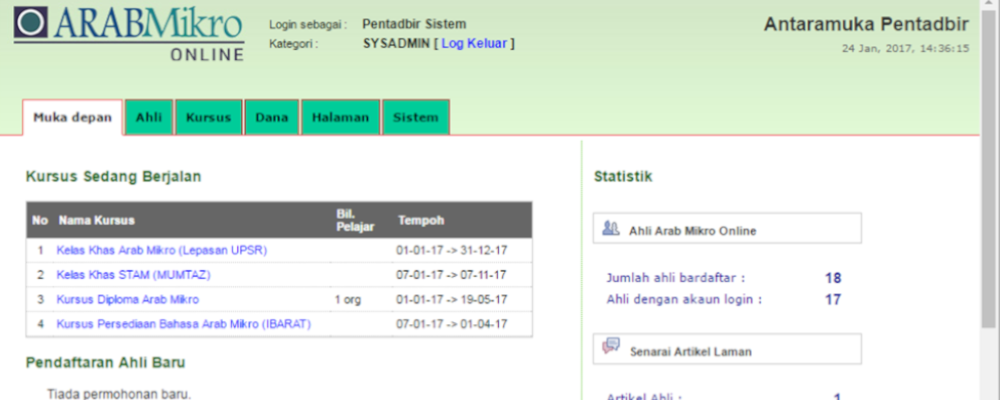Open Kelas Khas STAM (MUMTAZ) course
This screenshot has height=400, width=1000.
[133, 274]
